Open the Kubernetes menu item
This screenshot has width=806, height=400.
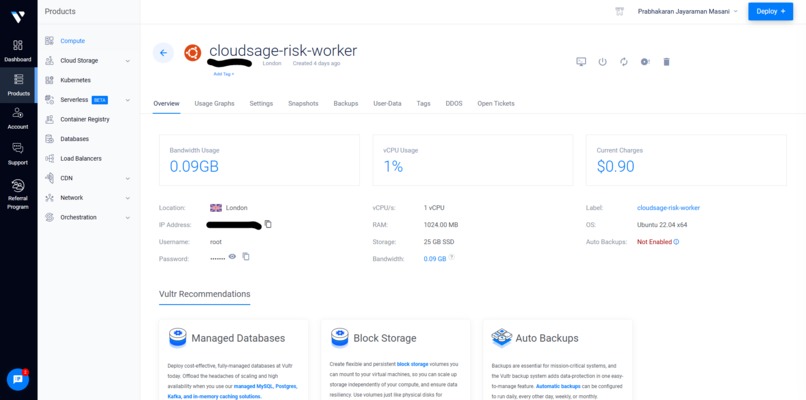tap(76, 80)
